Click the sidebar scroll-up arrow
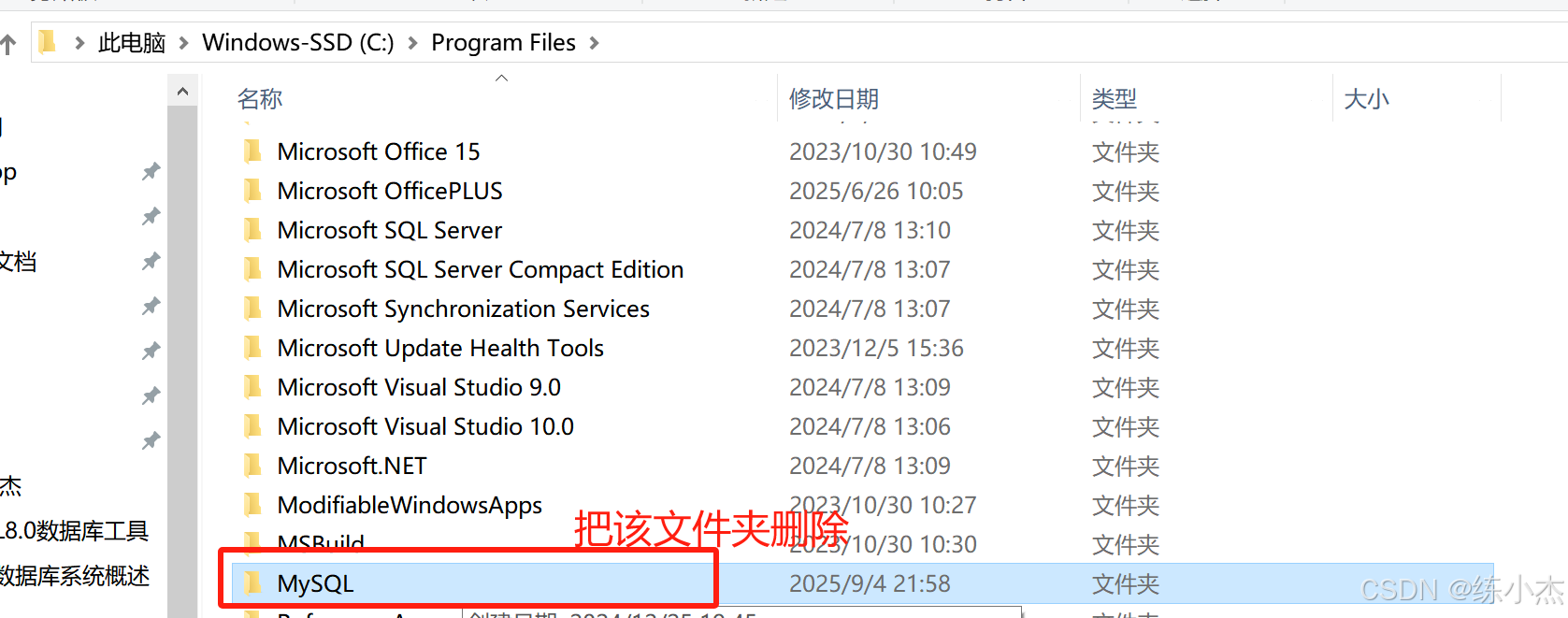 coord(182,92)
